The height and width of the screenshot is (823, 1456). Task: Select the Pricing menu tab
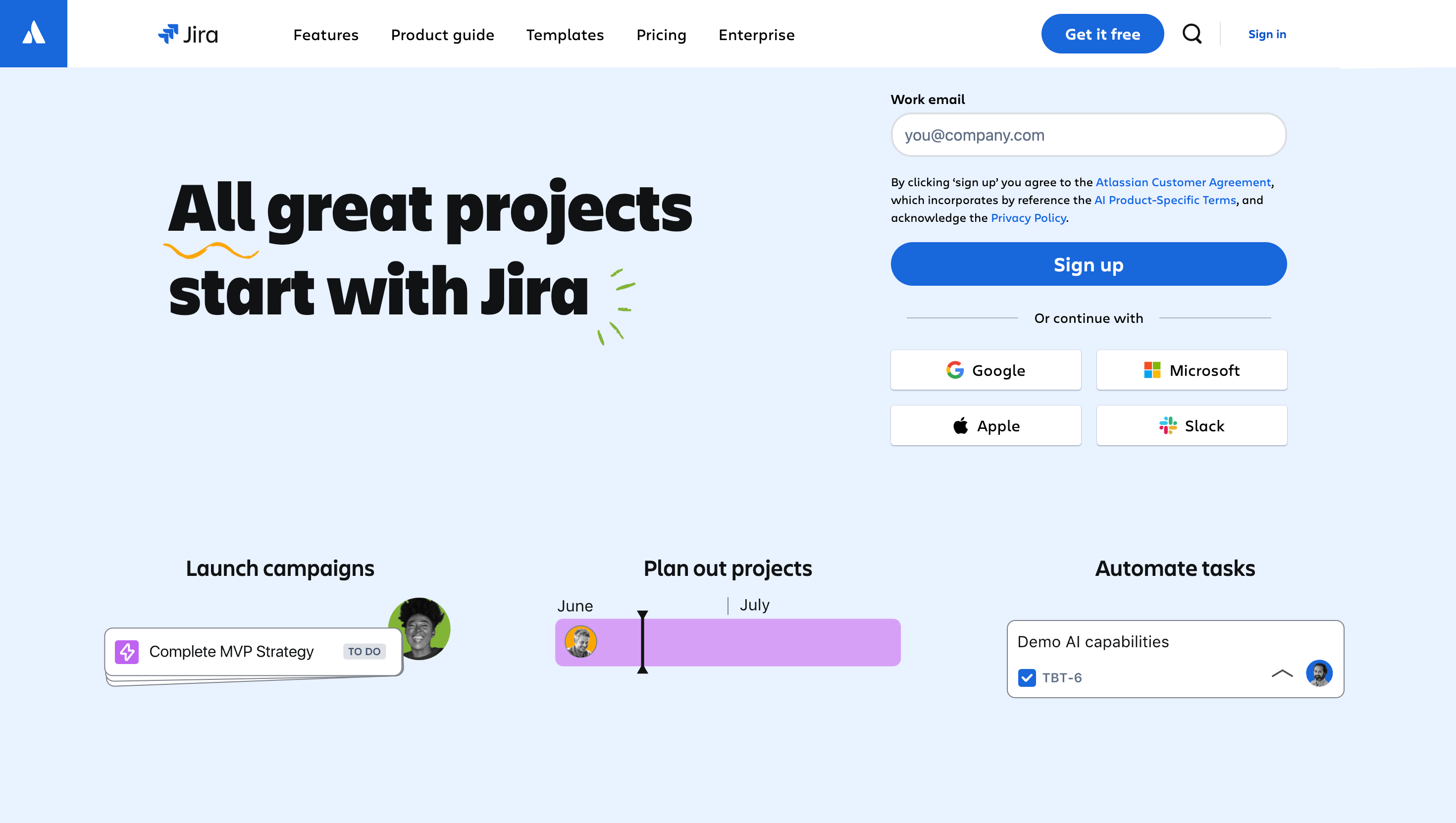(x=662, y=34)
